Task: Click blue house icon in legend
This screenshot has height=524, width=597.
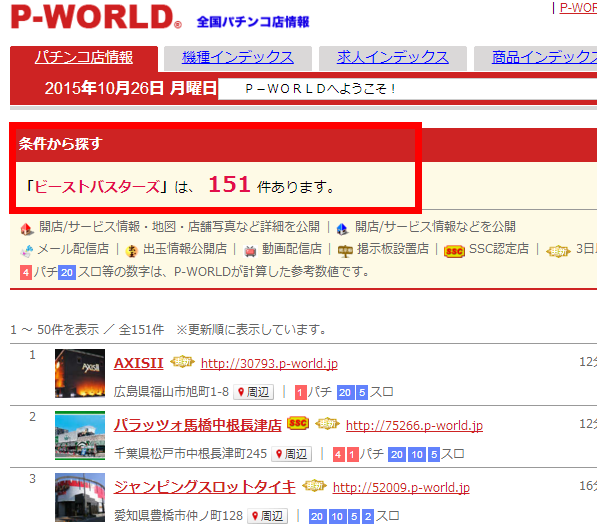Action: 342,228
